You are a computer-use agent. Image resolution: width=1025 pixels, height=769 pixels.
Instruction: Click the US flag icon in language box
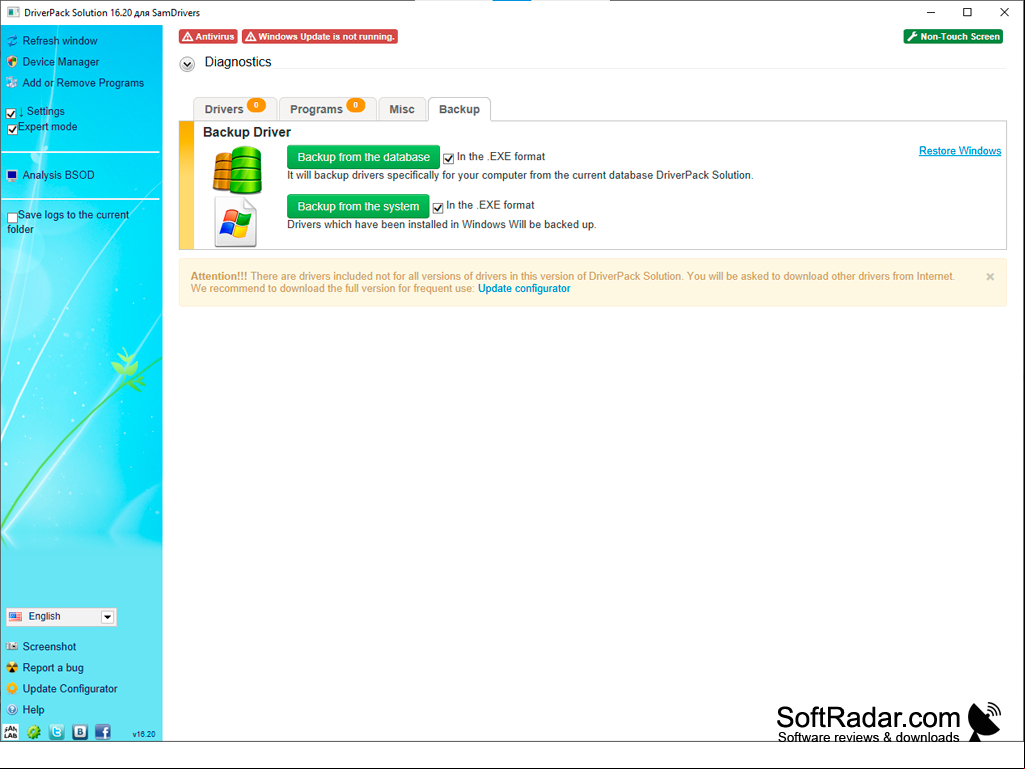(x=16, y=617)
